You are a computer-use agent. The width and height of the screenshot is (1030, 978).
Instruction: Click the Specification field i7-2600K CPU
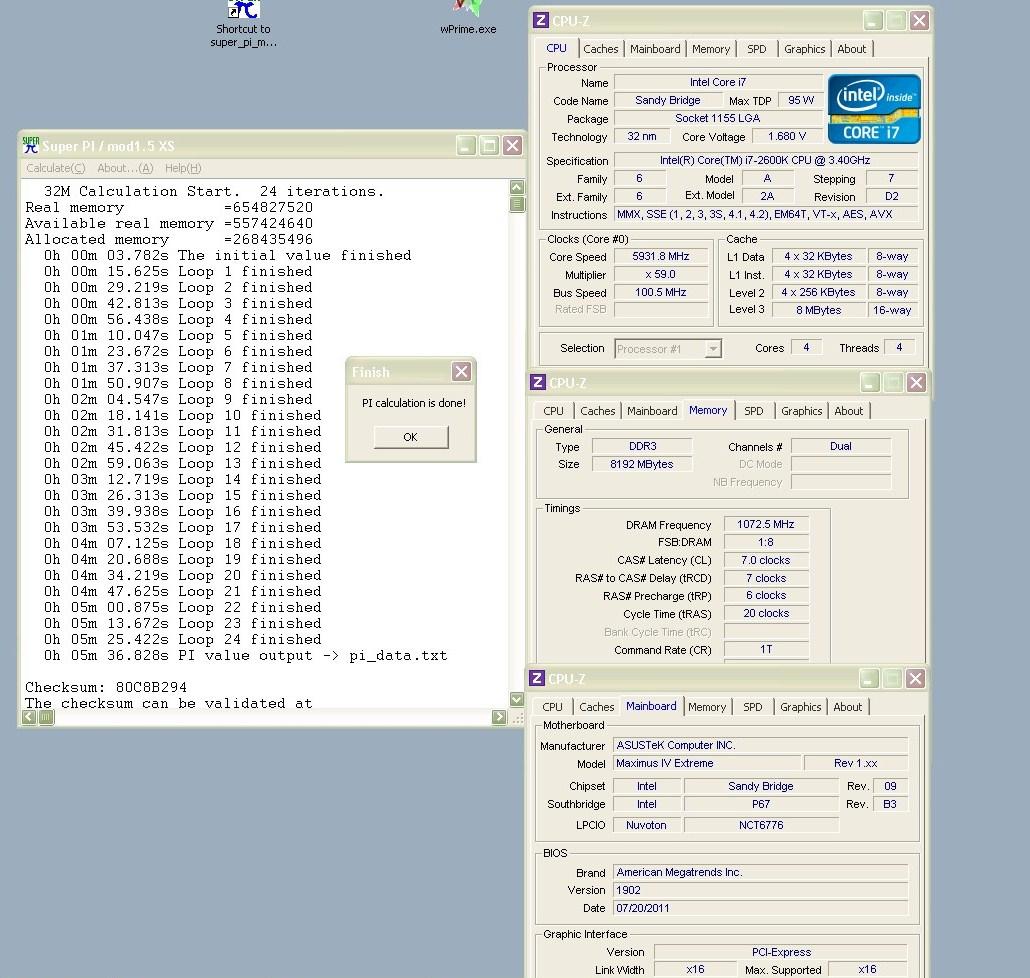(765, 160)
